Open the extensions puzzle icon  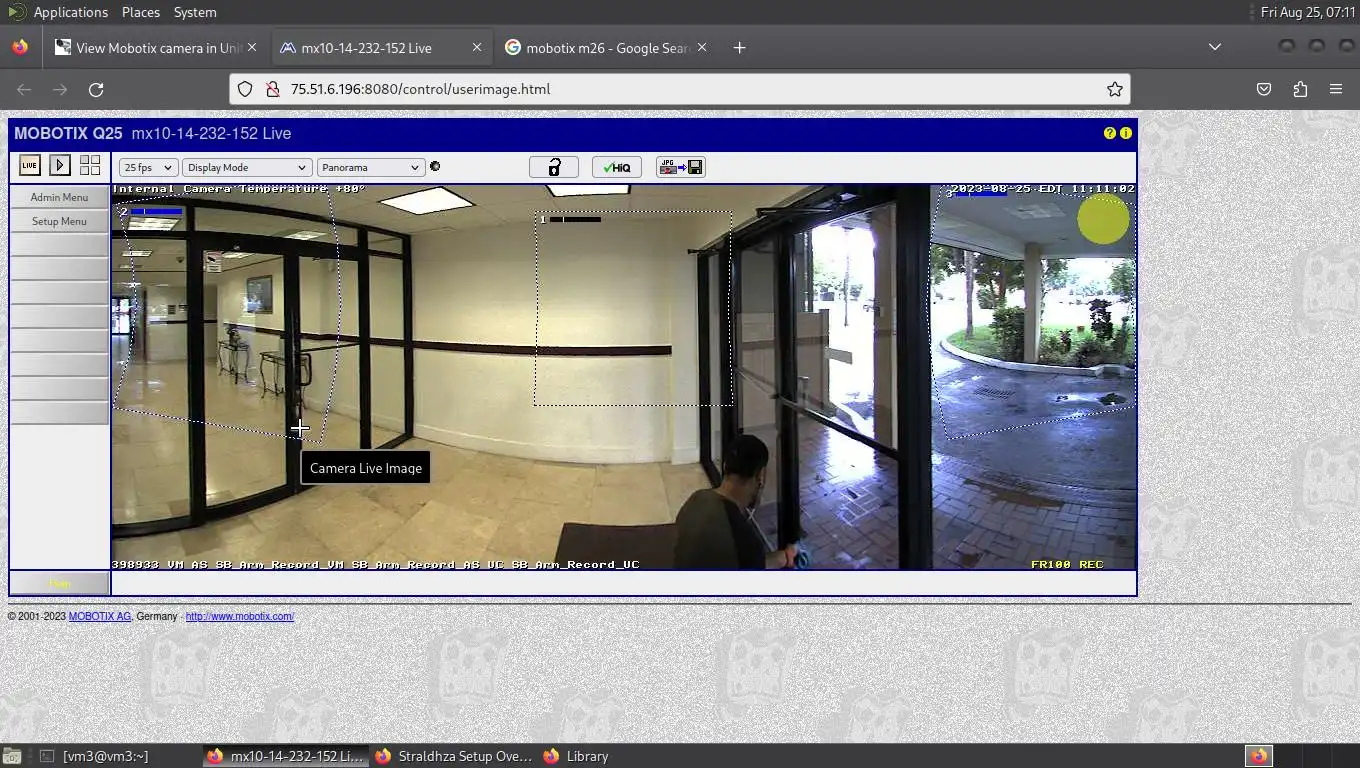(x=1300, y=89)
